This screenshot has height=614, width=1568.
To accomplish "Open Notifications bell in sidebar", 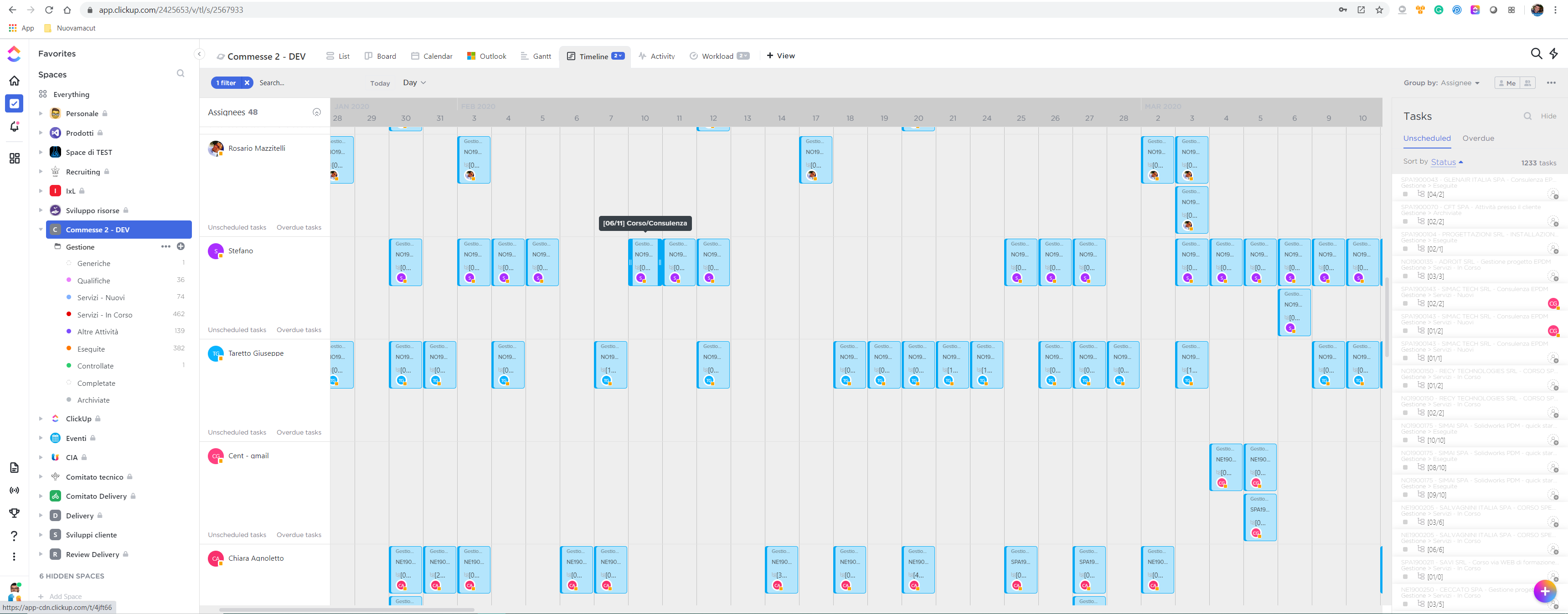I will [x=15, y=127].
